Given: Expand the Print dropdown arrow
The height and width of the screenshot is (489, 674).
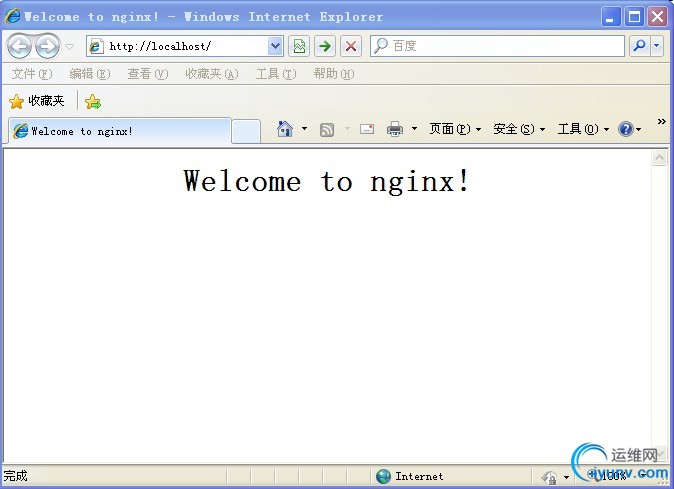Looking at the screenshot, I should (414, 128).
